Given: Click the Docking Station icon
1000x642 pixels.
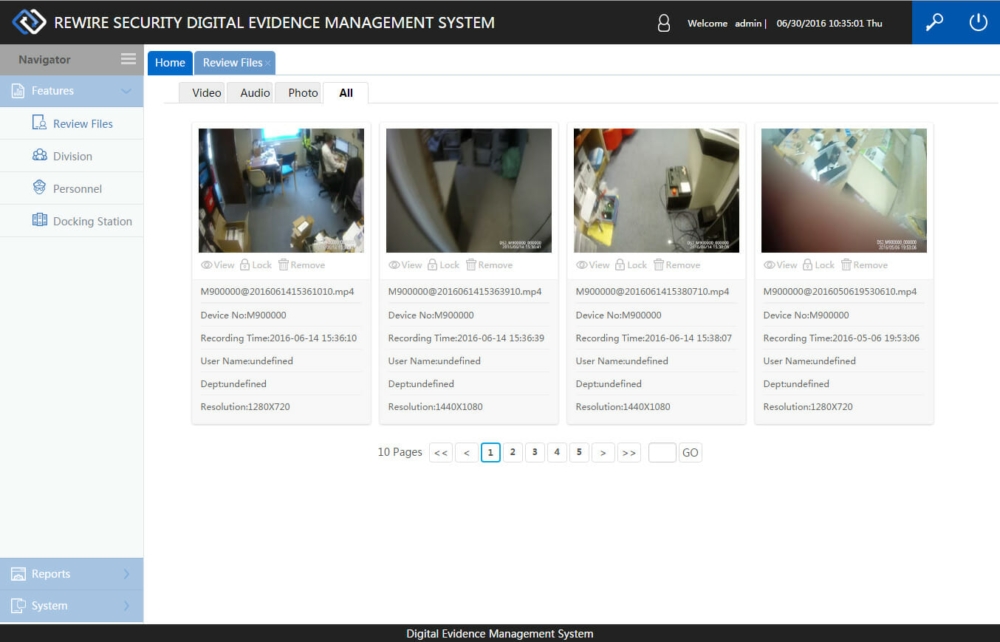Looking at the screenshot, I should pyautogui.click(x=40, y=220).
